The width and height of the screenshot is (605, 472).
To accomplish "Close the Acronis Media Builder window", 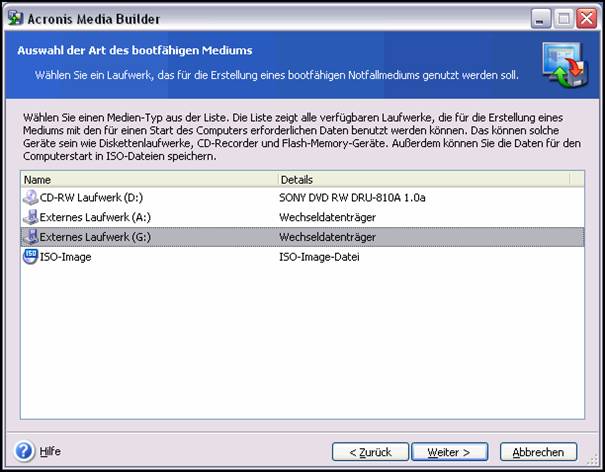I will [586, 19].
